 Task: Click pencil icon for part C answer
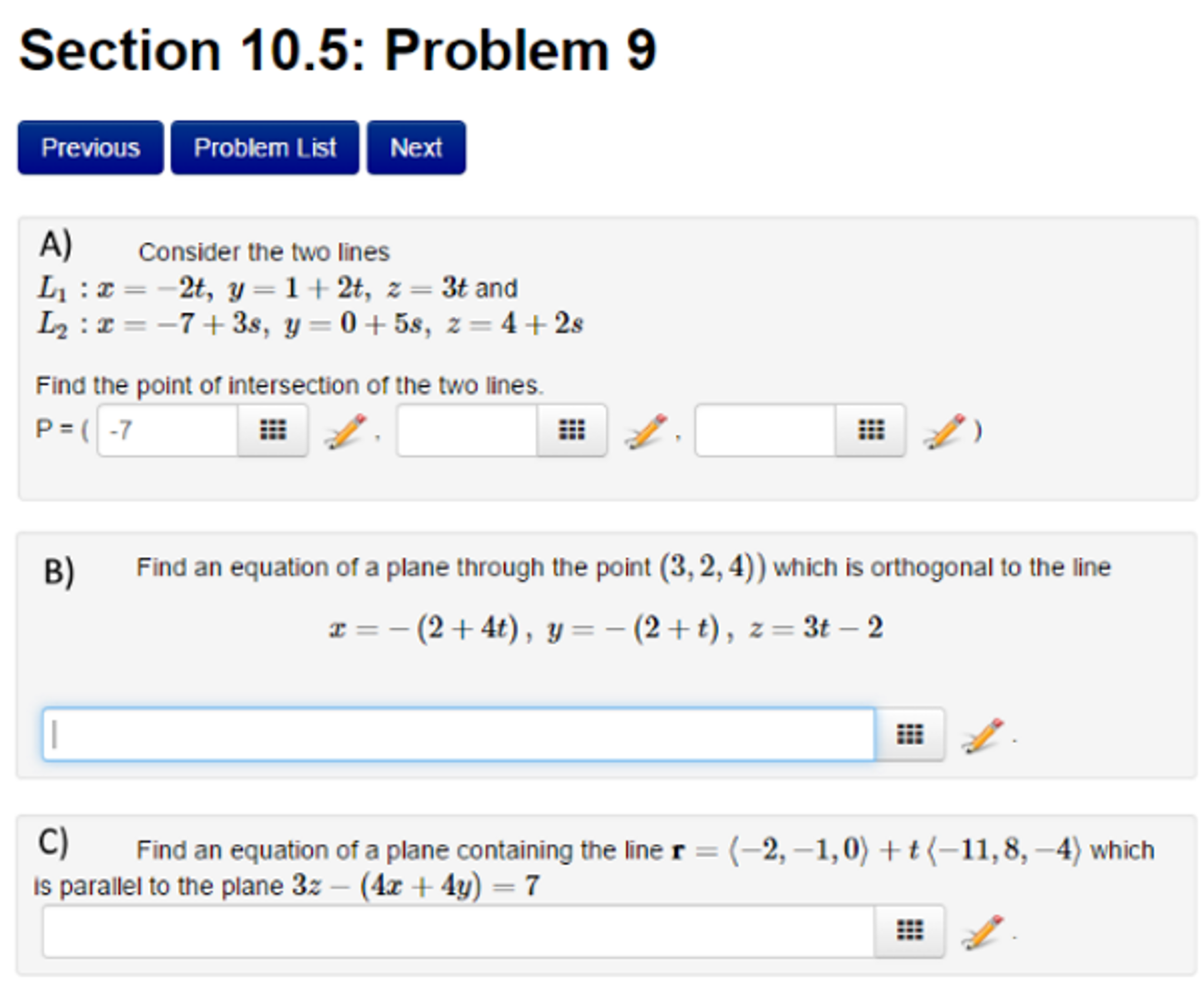pyautogui.click(x=982, y=932)
